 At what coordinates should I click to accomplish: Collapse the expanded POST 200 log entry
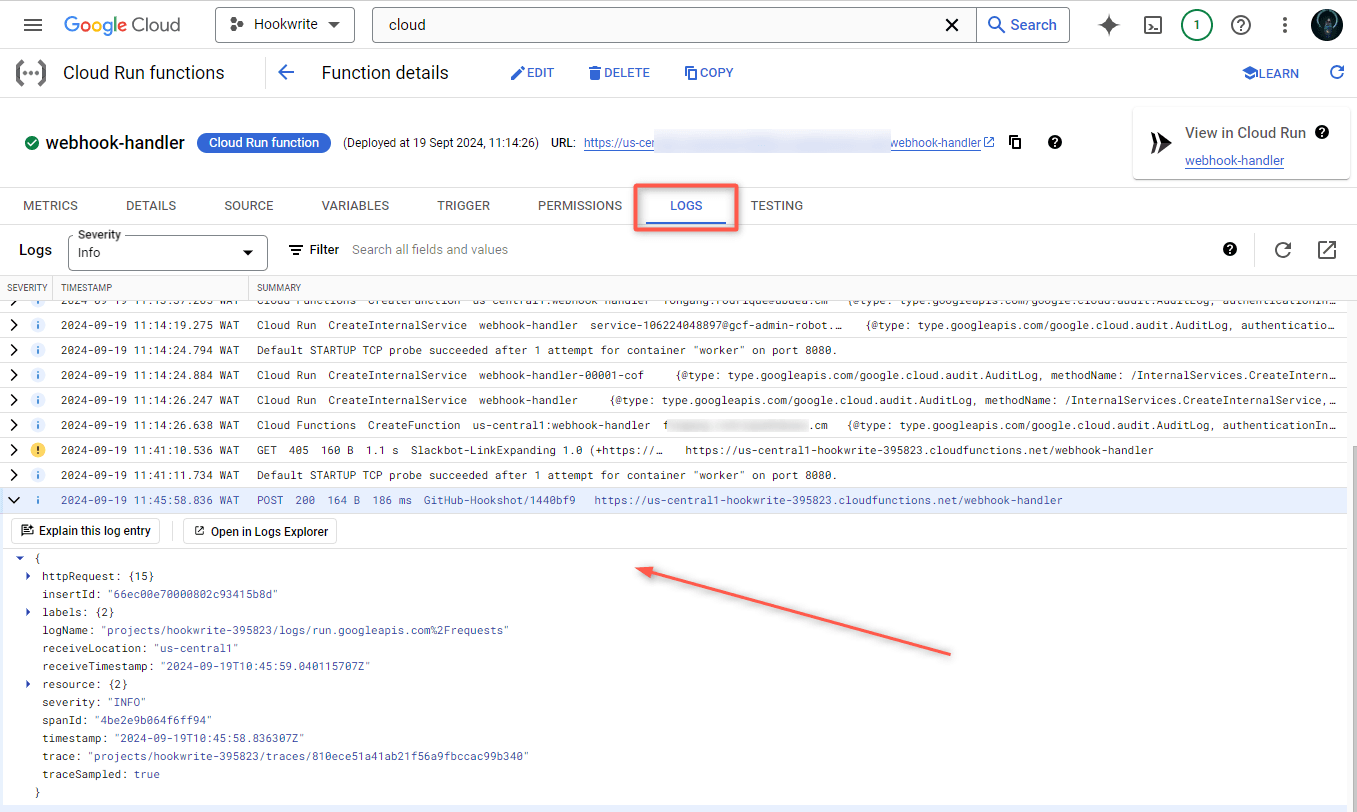[x=13, y=499]
